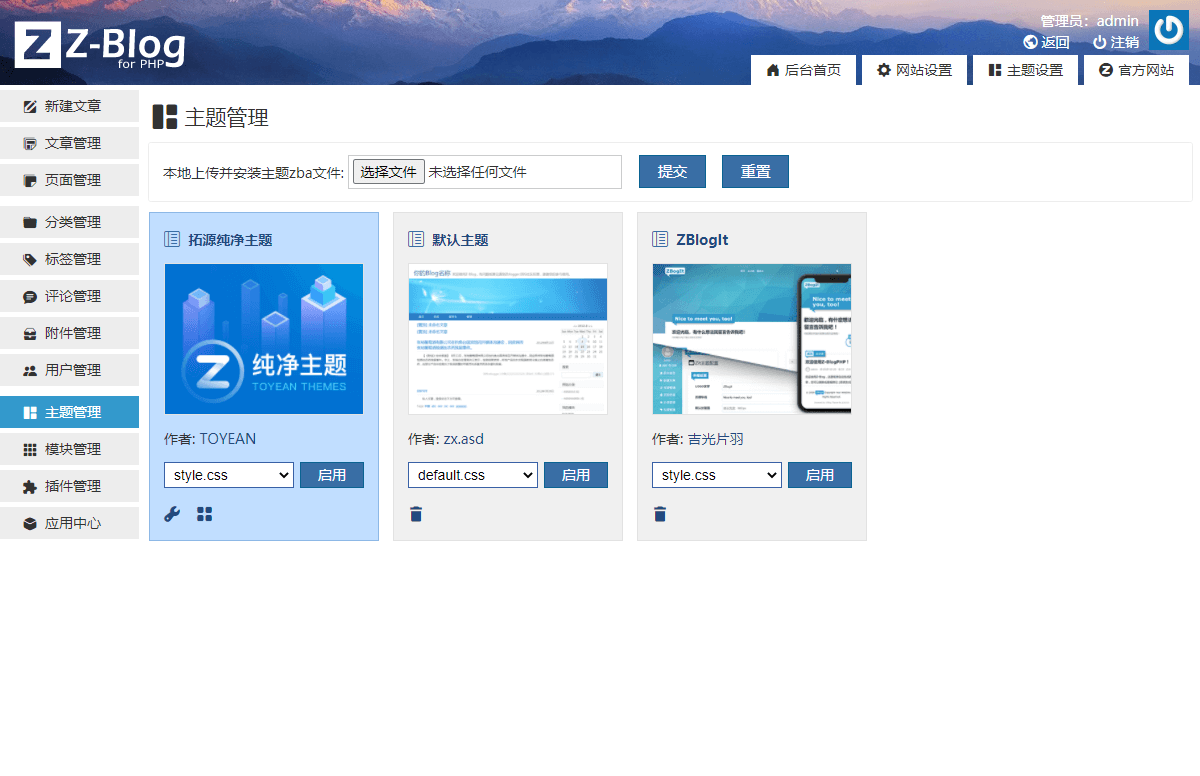Click the wrench settings icon under 拓源纯净主题

172,513
